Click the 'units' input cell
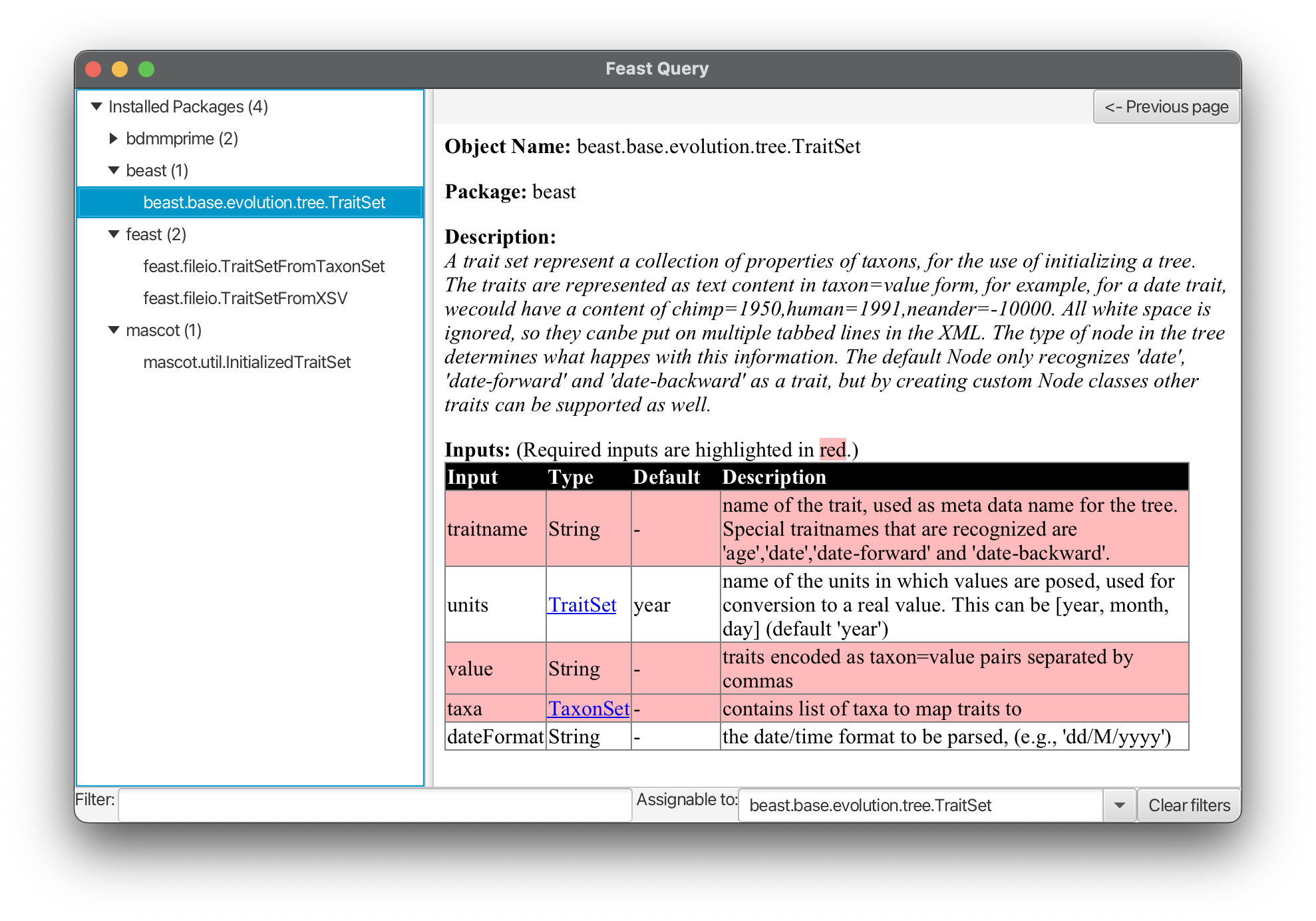Viewport: 1316px width, 921px height. (x=496, y=605)
